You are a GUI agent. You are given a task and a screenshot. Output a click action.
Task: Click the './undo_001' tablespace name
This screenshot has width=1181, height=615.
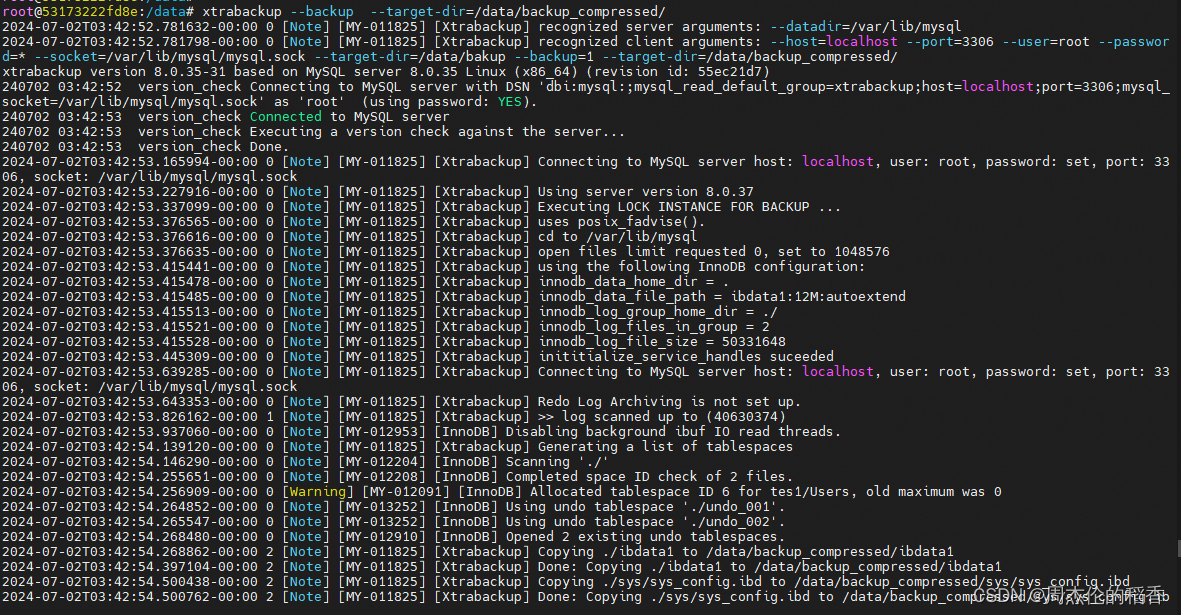[x=730, y=509]
